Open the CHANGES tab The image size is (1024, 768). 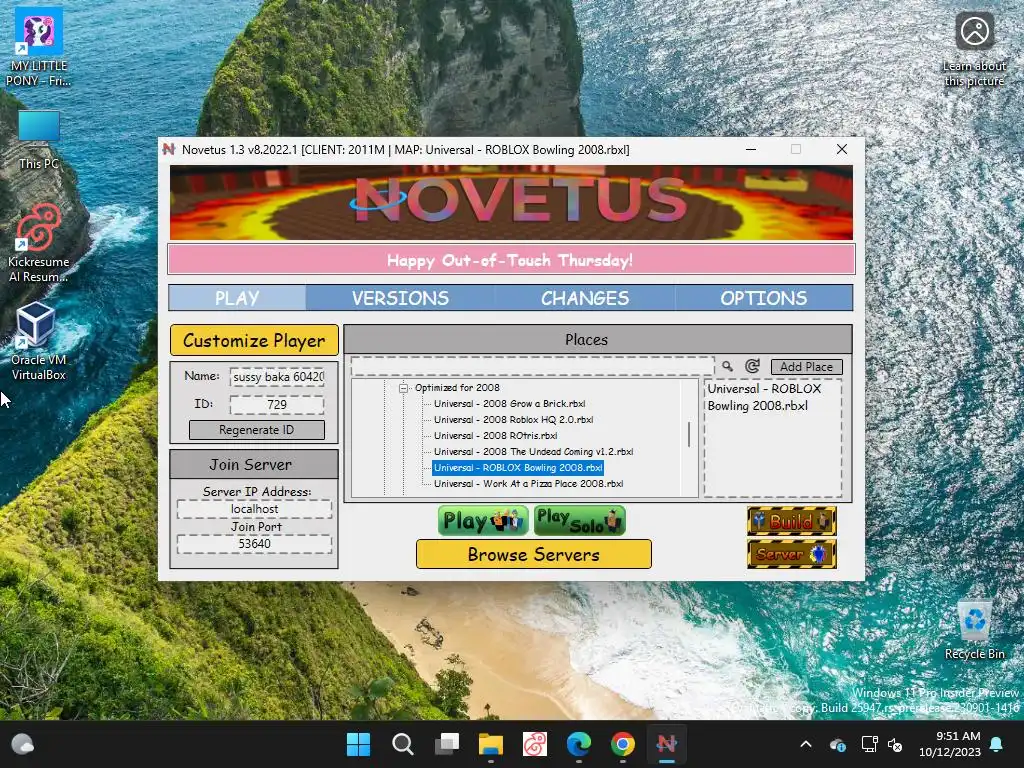[x=584, y=298]
